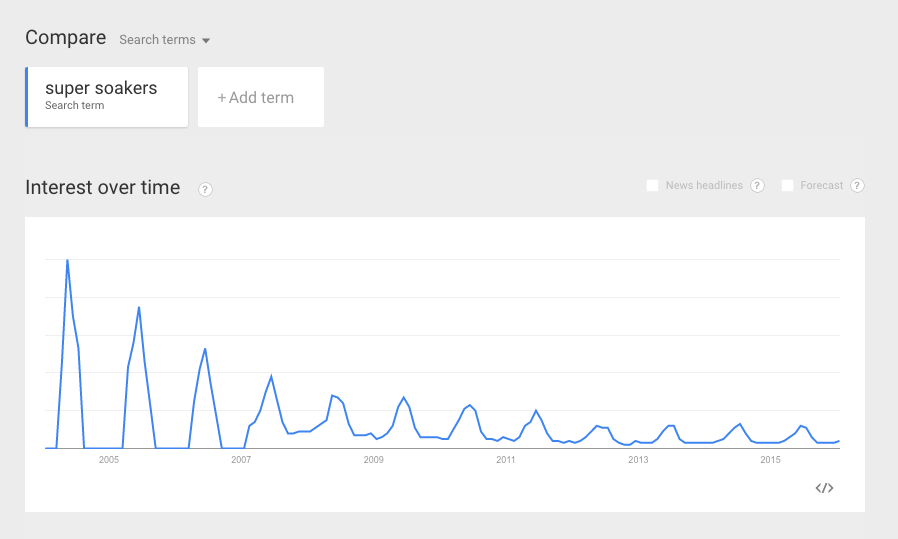The height and width of the screenshot is (539, 898).
Task: Click the 2015 label on the time axis
Action: 770,459
